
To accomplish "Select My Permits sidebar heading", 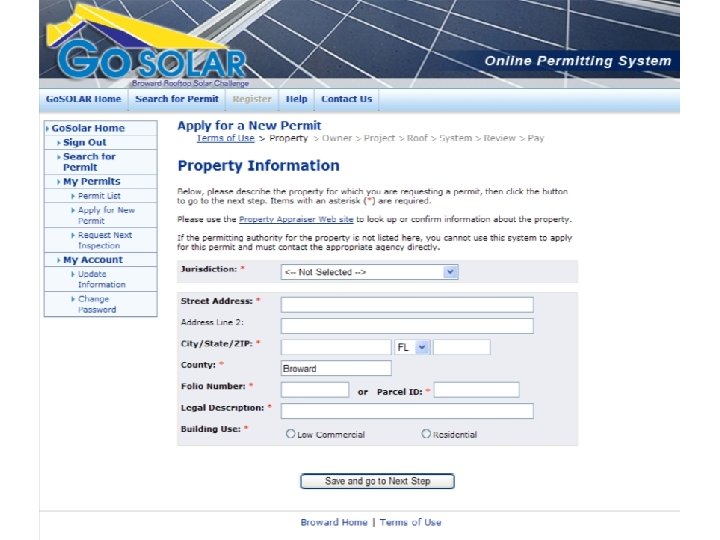I will tap(92, 181).
